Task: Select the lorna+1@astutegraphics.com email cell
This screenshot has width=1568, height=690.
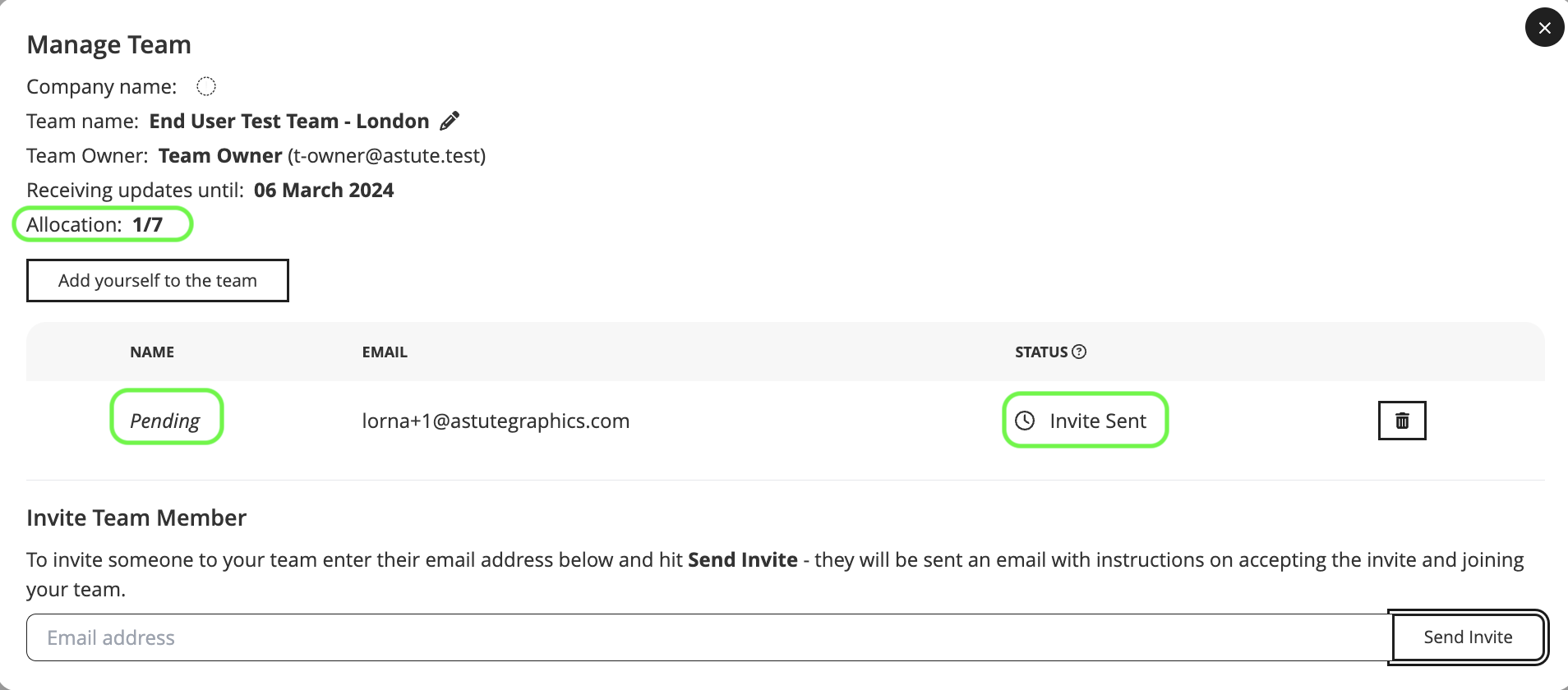Action: point(496,421)
